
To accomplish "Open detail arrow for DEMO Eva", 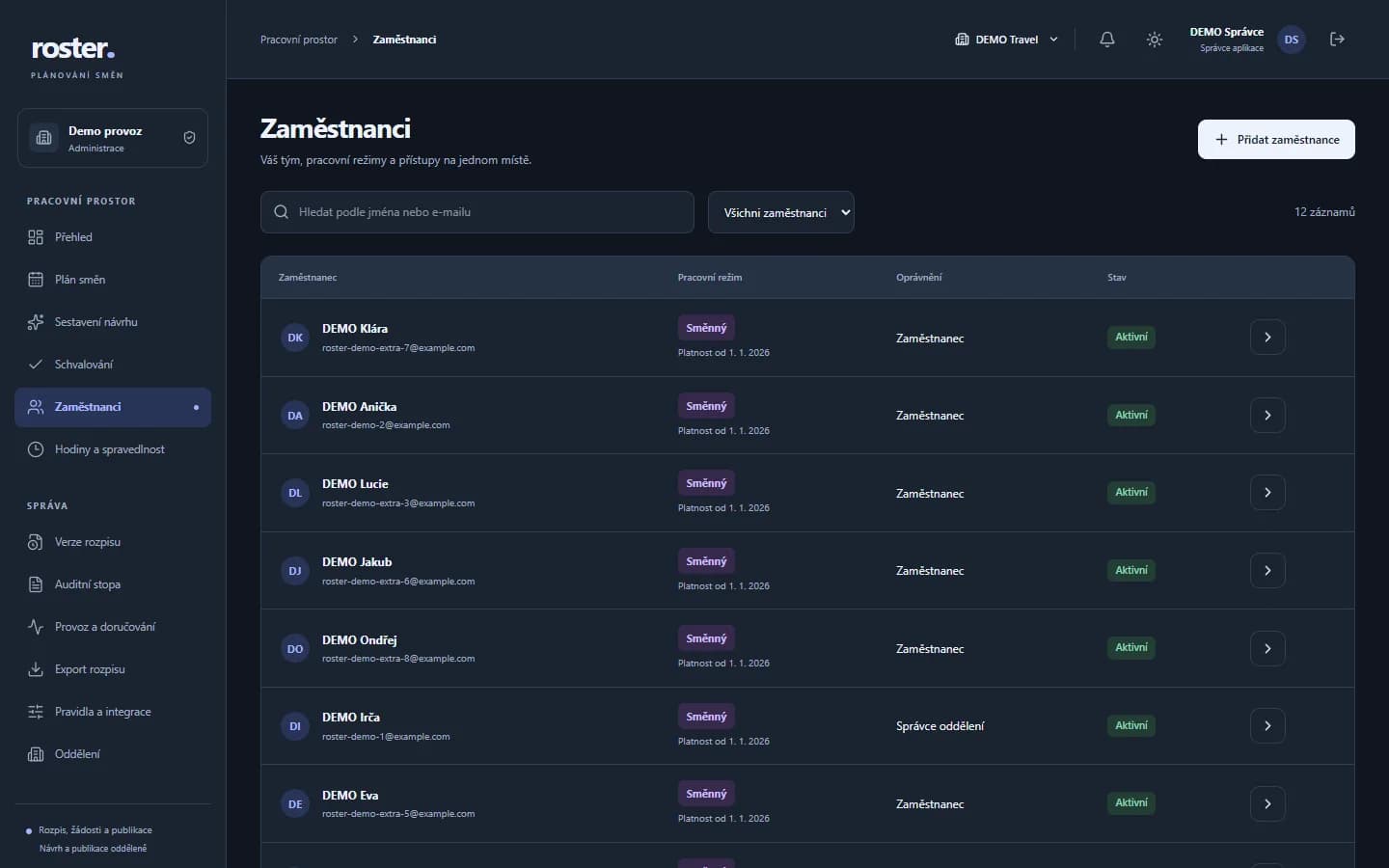I will pyautogui.click(x=1267, y=804).
